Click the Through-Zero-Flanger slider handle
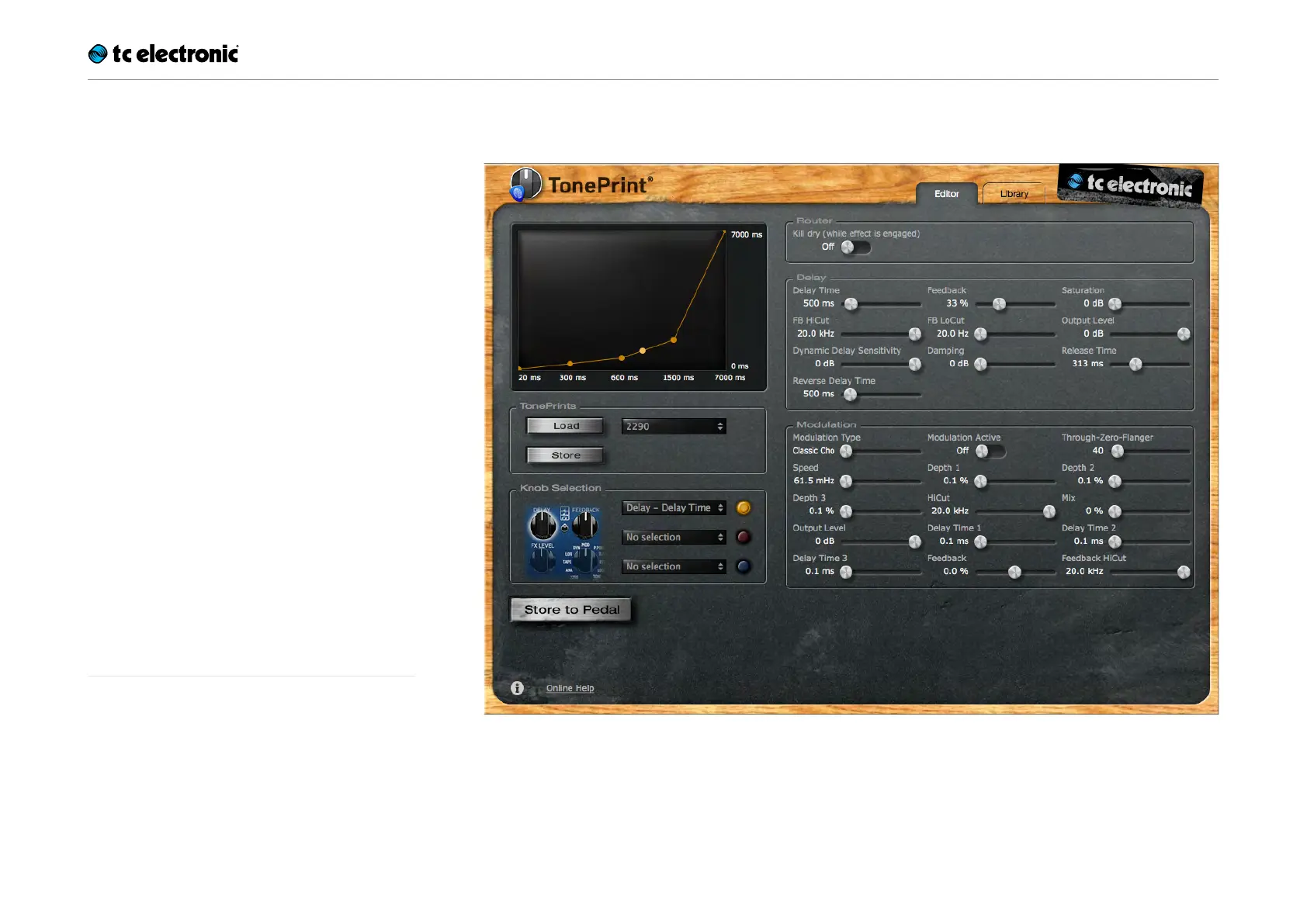 (x=1118, y=452)
